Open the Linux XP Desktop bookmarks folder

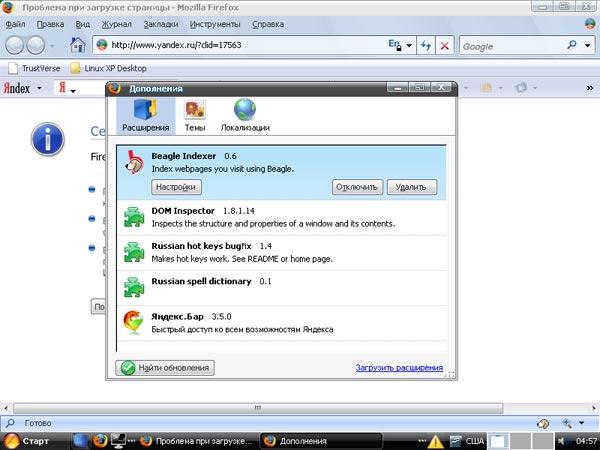[x=109, y=68]
